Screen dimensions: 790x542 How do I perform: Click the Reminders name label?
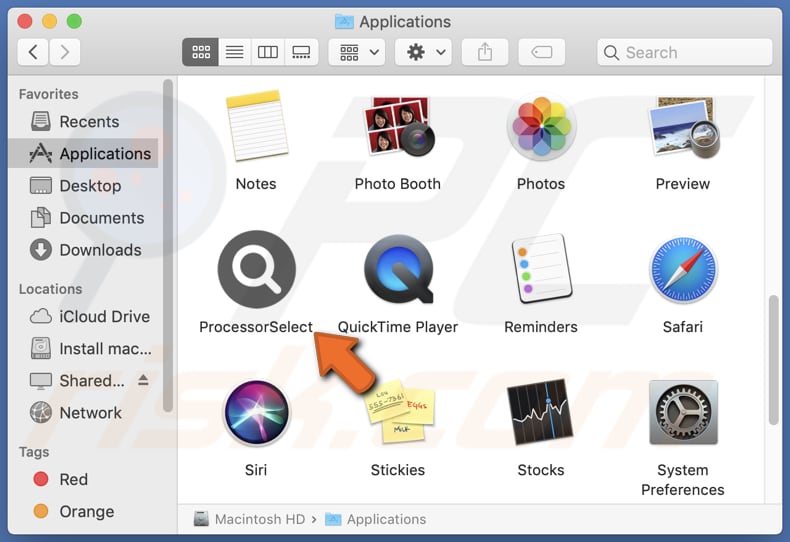pos(541,327)
